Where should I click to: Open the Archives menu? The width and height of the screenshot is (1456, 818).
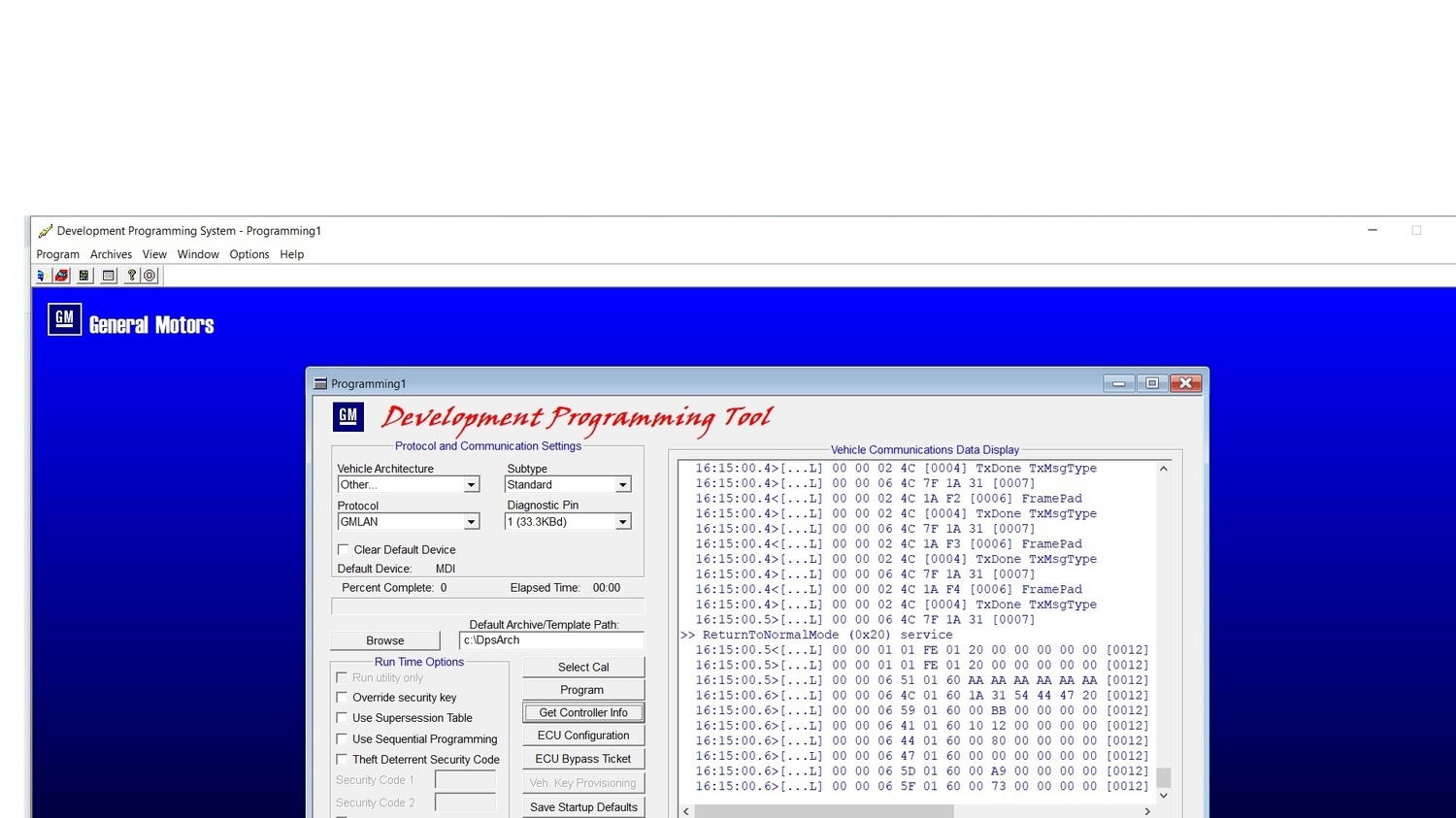tap(111, 254)
